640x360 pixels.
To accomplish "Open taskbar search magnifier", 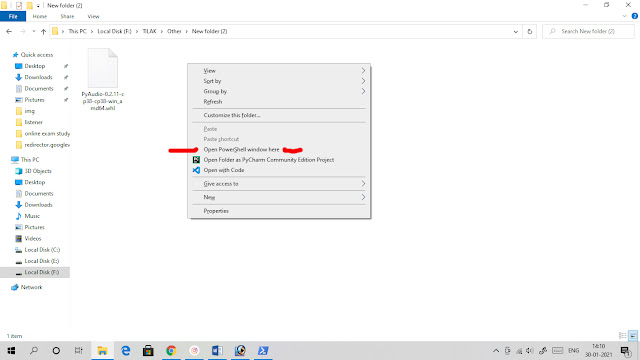I will click(x=34, y=351).
